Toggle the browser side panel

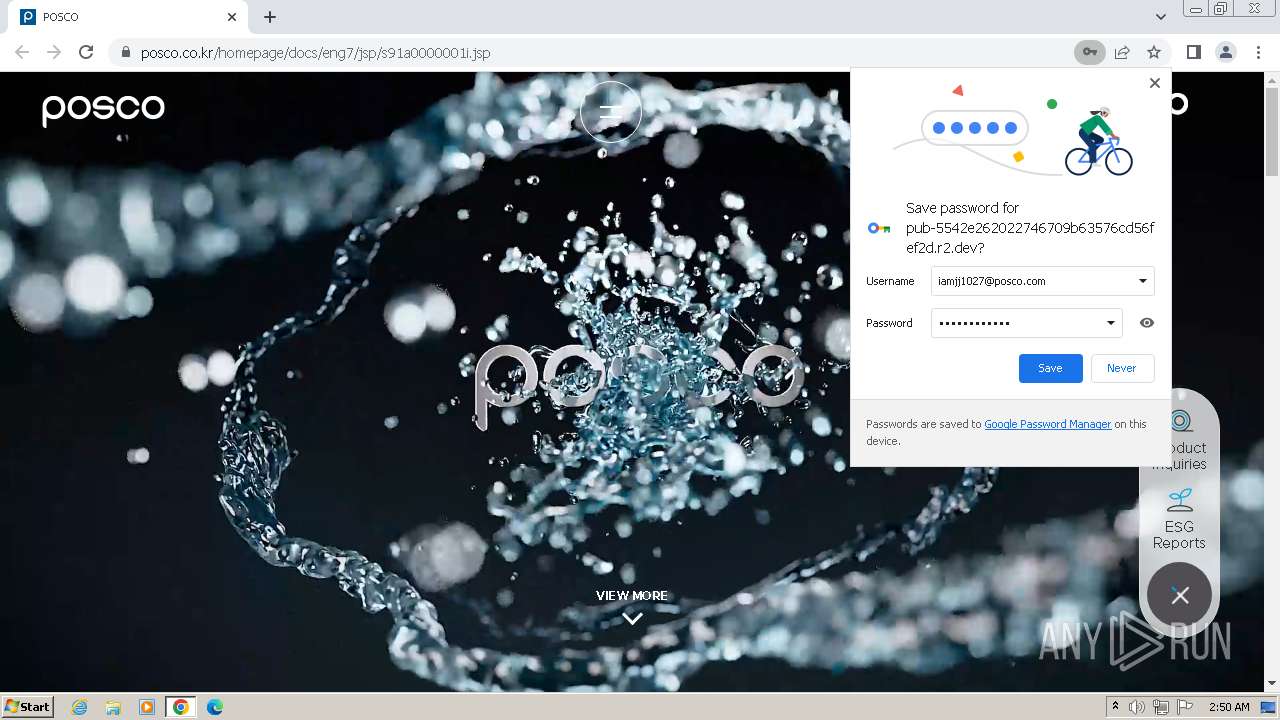click(1193, 52)
